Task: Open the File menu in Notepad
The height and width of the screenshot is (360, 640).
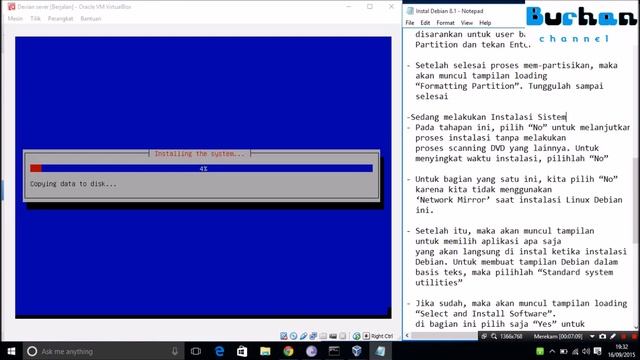Action: tap(410, 23)
